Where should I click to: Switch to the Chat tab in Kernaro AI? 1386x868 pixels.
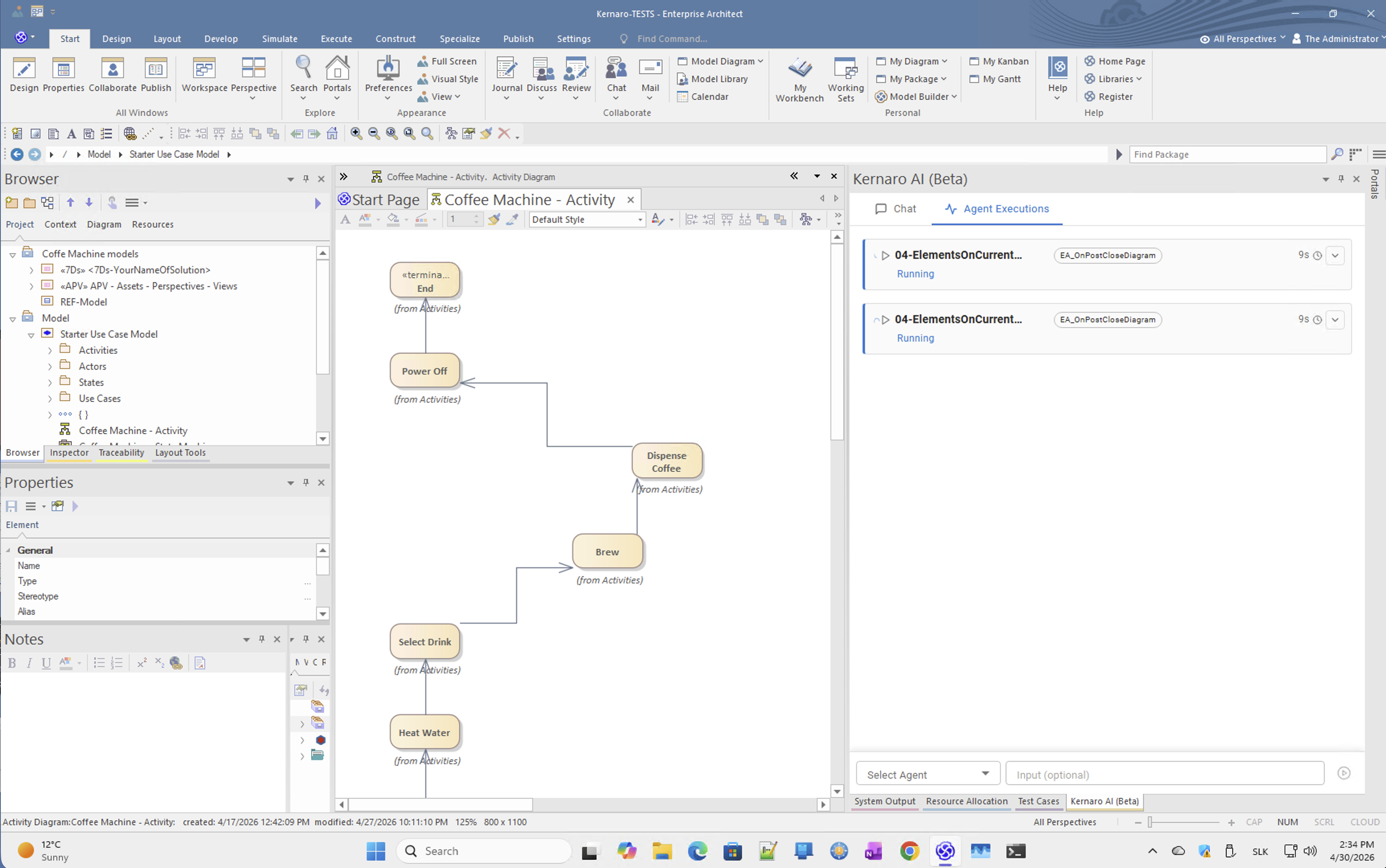896,209
